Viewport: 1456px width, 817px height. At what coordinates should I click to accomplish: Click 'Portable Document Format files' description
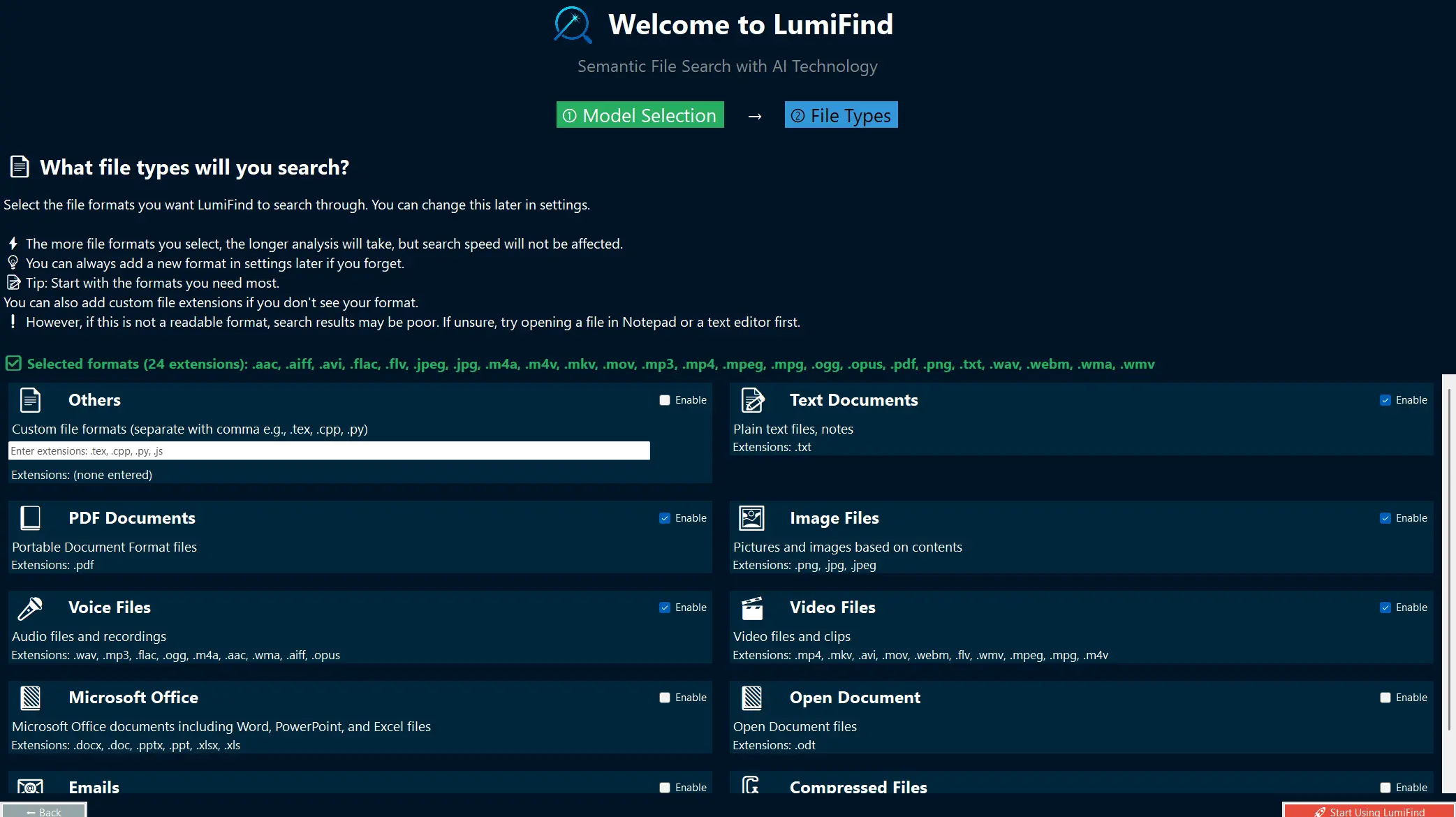pos(105,547)
